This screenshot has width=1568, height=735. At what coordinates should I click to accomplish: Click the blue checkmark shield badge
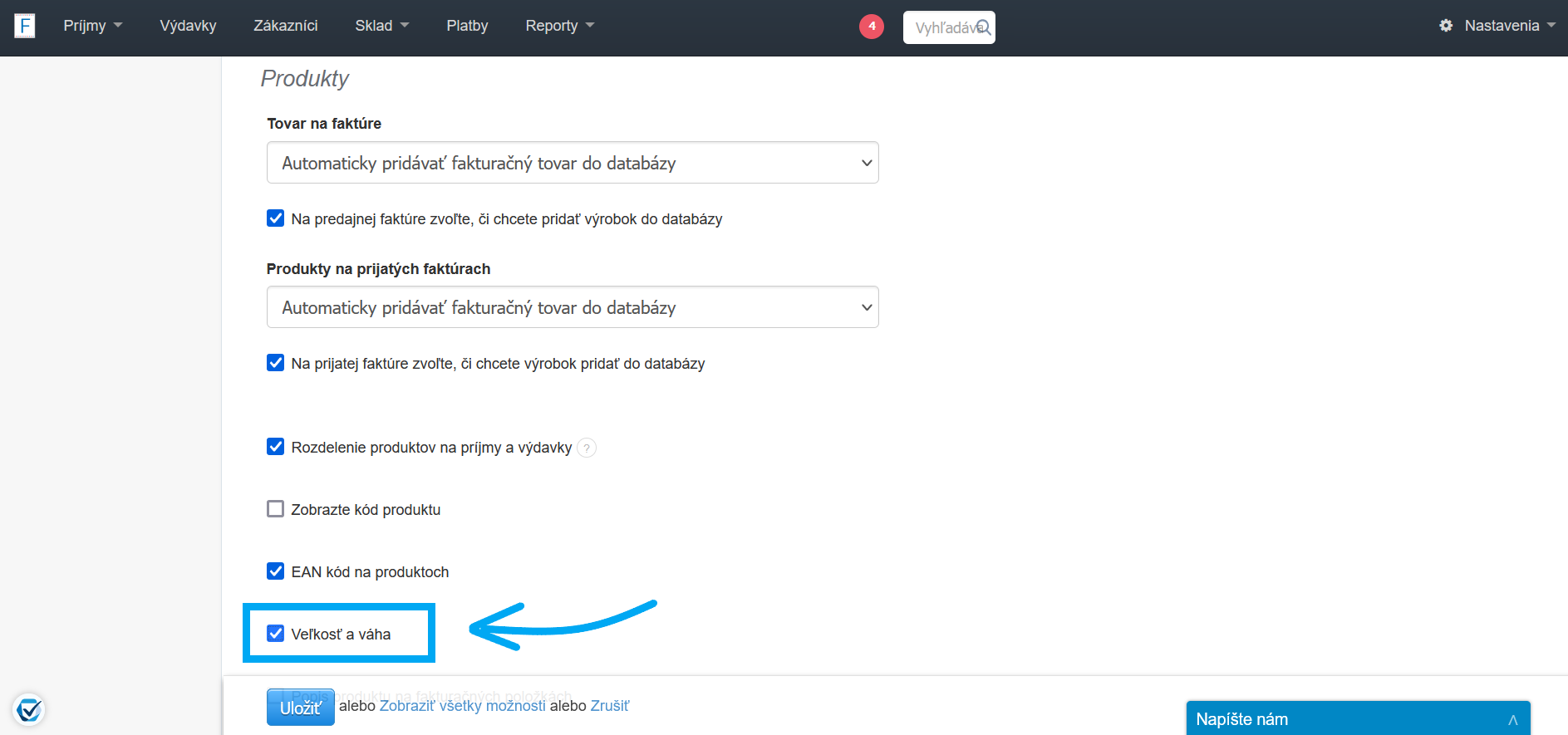click(29, 710)
